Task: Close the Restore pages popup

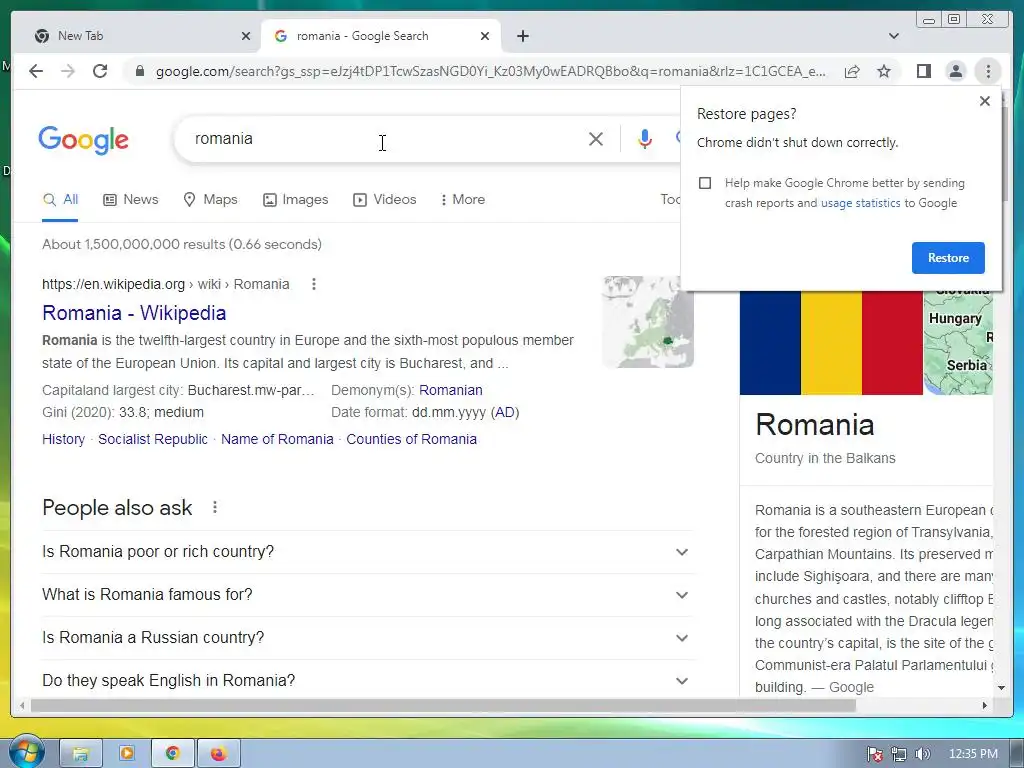Action: [985, 101]
